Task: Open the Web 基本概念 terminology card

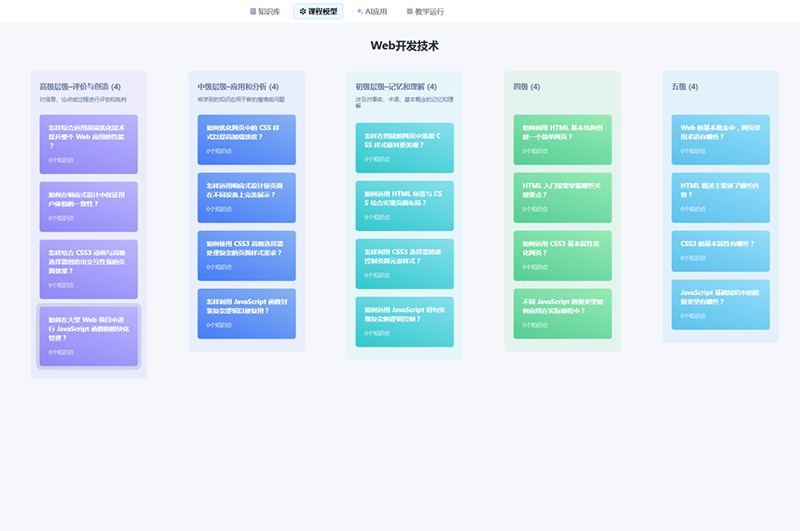Action: click(x=720, y=139)
